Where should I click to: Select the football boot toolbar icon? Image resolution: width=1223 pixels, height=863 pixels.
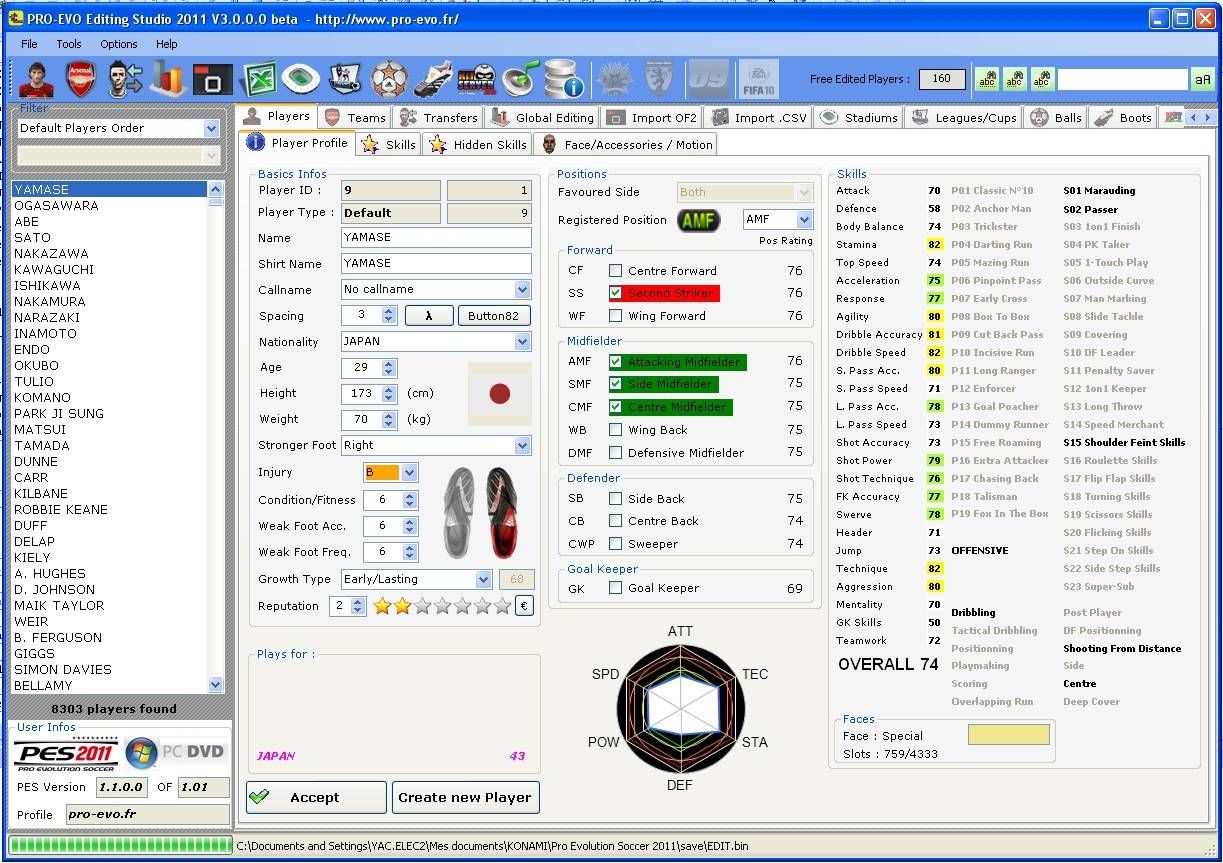[433, 78]
